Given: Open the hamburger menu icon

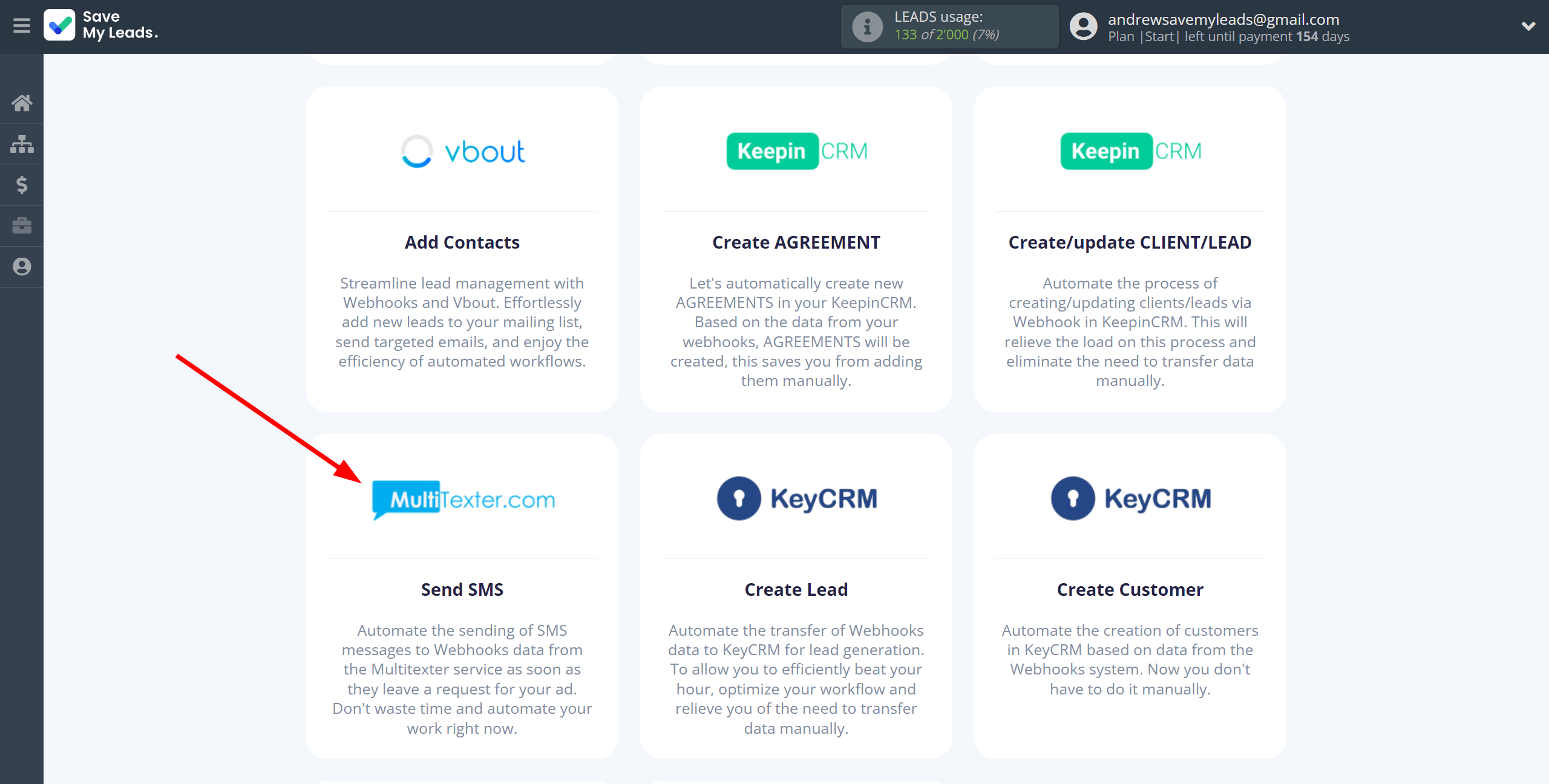Looking at the screenshot, I should 22,25.
